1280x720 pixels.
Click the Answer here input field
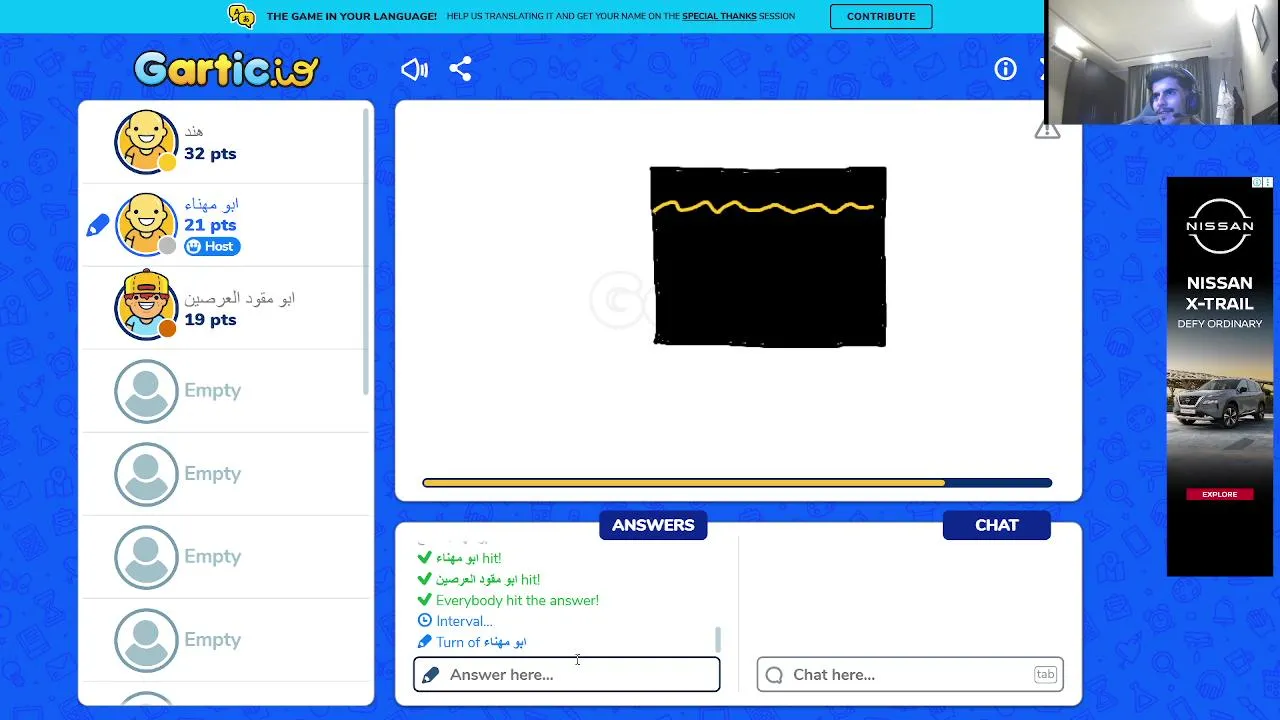coord(567,675)
